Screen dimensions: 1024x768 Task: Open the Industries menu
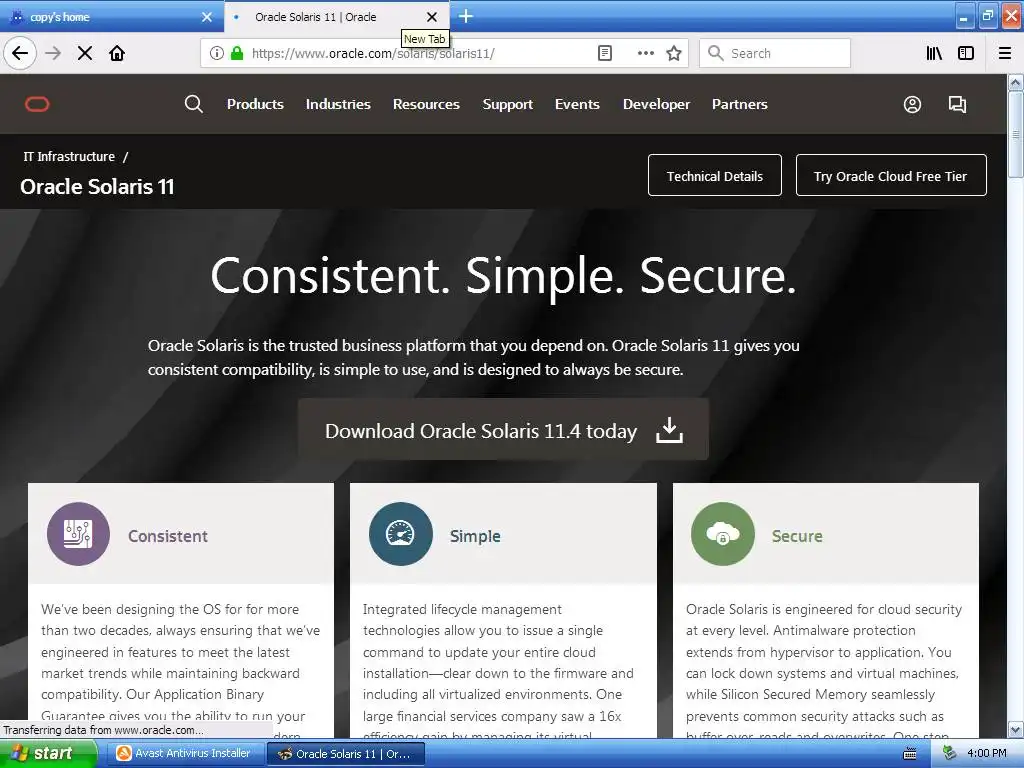338,104
